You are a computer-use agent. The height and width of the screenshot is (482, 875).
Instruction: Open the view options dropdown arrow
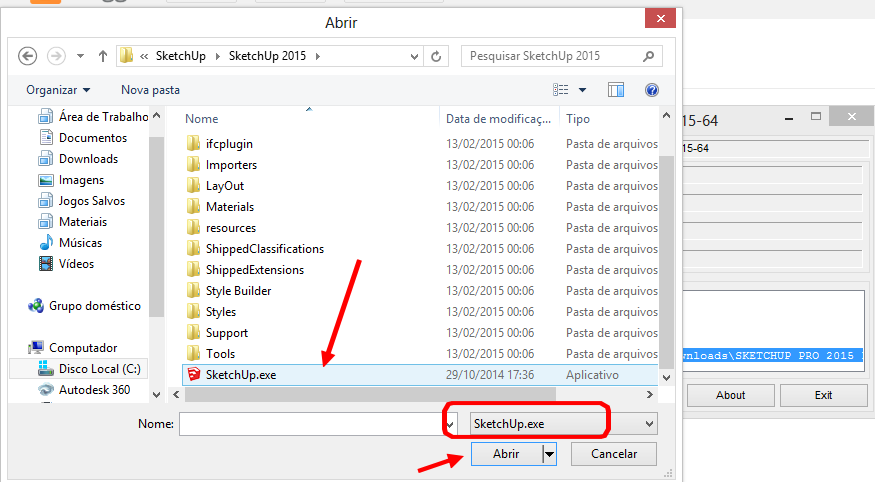click(583, 90)
